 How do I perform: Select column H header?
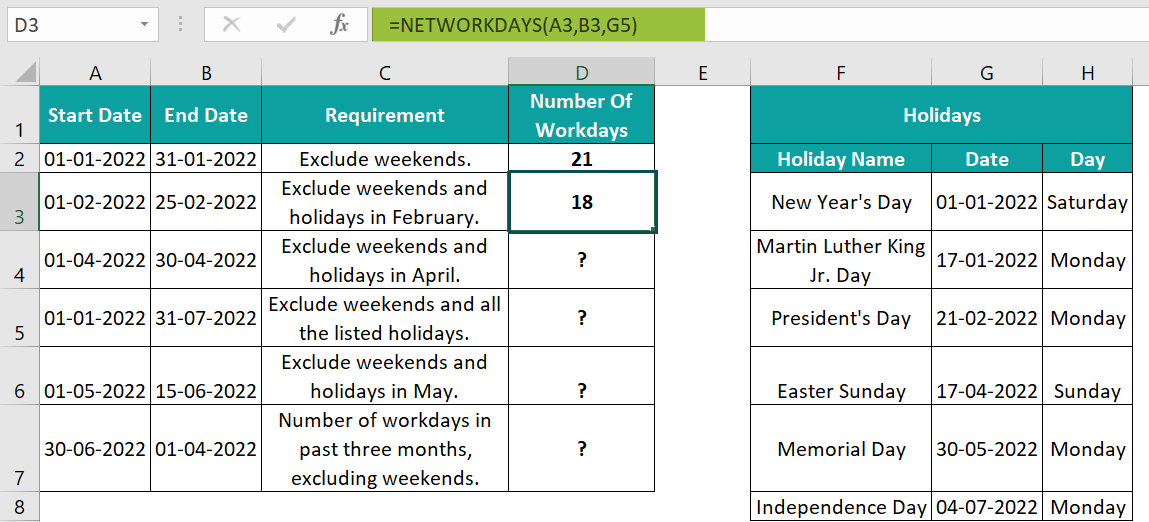tap(1087, 72)
